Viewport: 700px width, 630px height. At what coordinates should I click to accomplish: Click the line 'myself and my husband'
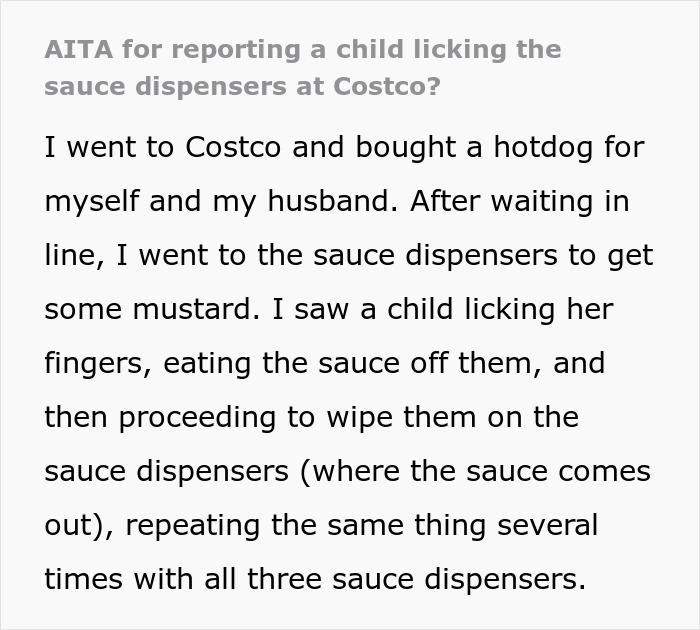[337, 202]
